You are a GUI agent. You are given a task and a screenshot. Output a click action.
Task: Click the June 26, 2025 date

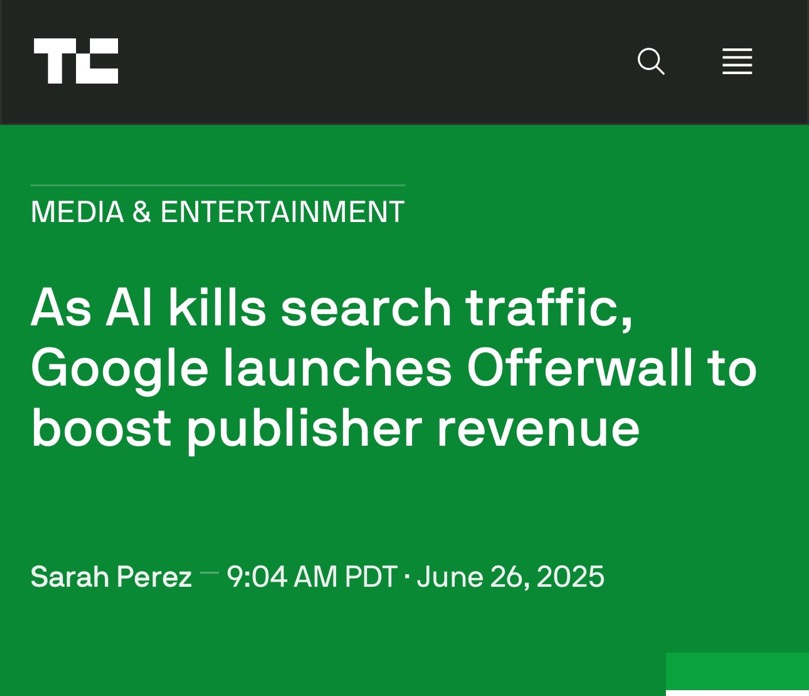click(x=510, y=576)
